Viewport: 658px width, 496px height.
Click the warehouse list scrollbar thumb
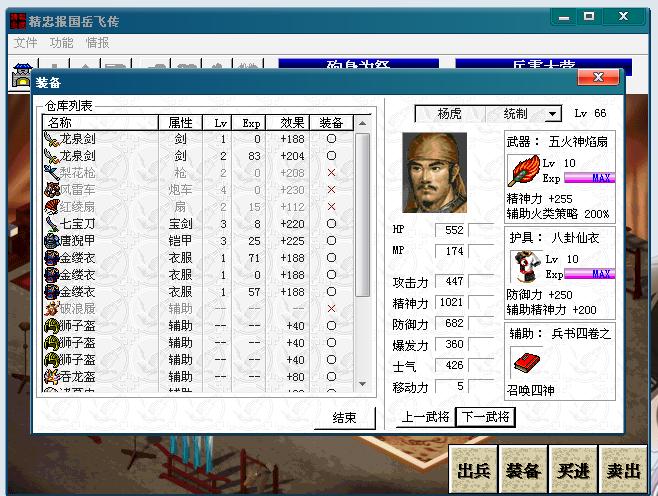(x=362, y=215)
